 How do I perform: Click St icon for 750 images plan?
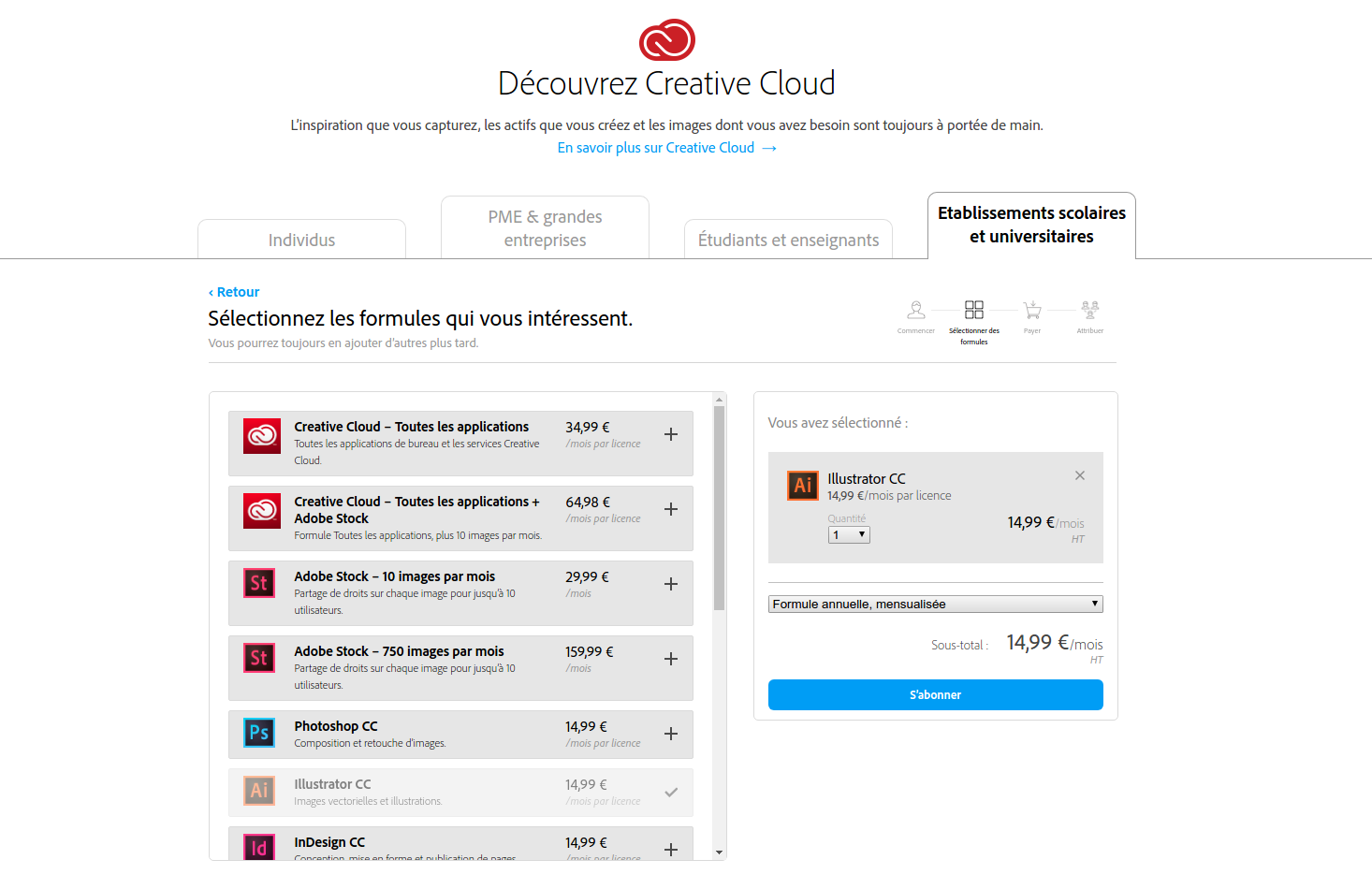pos(259,659)
